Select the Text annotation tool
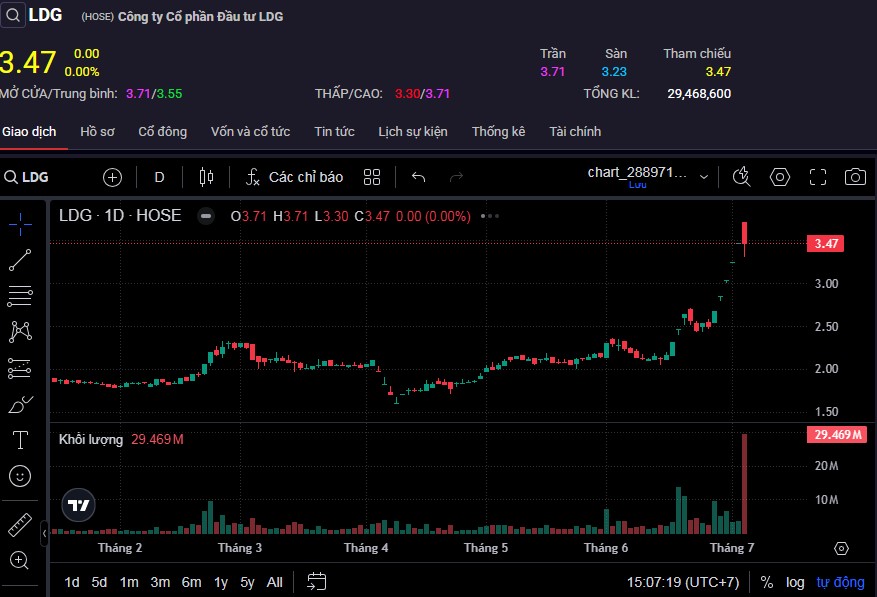 20,440
